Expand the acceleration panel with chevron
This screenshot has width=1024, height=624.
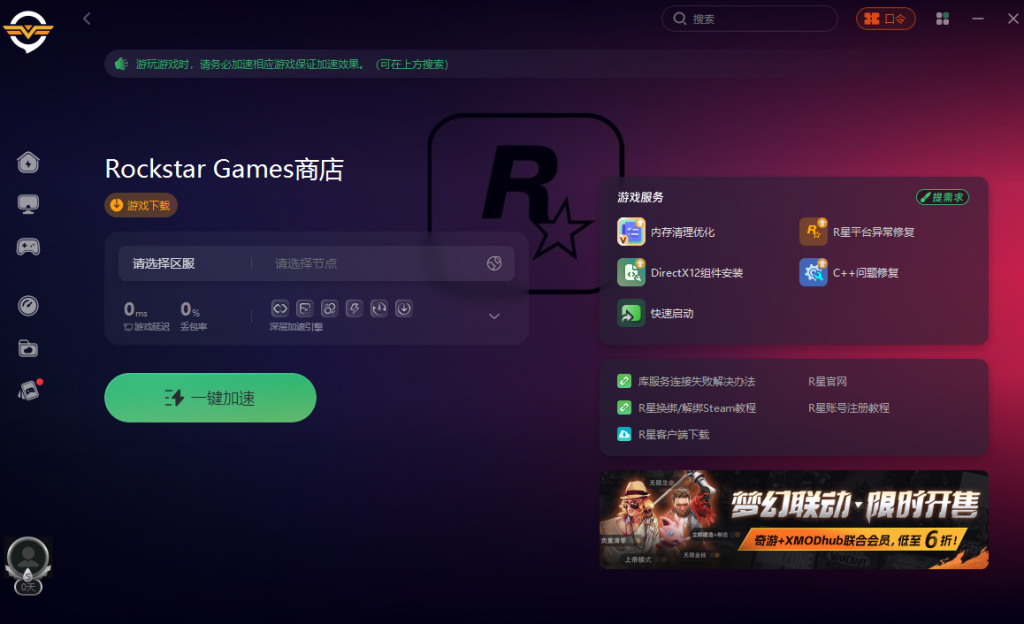point(494,316)
